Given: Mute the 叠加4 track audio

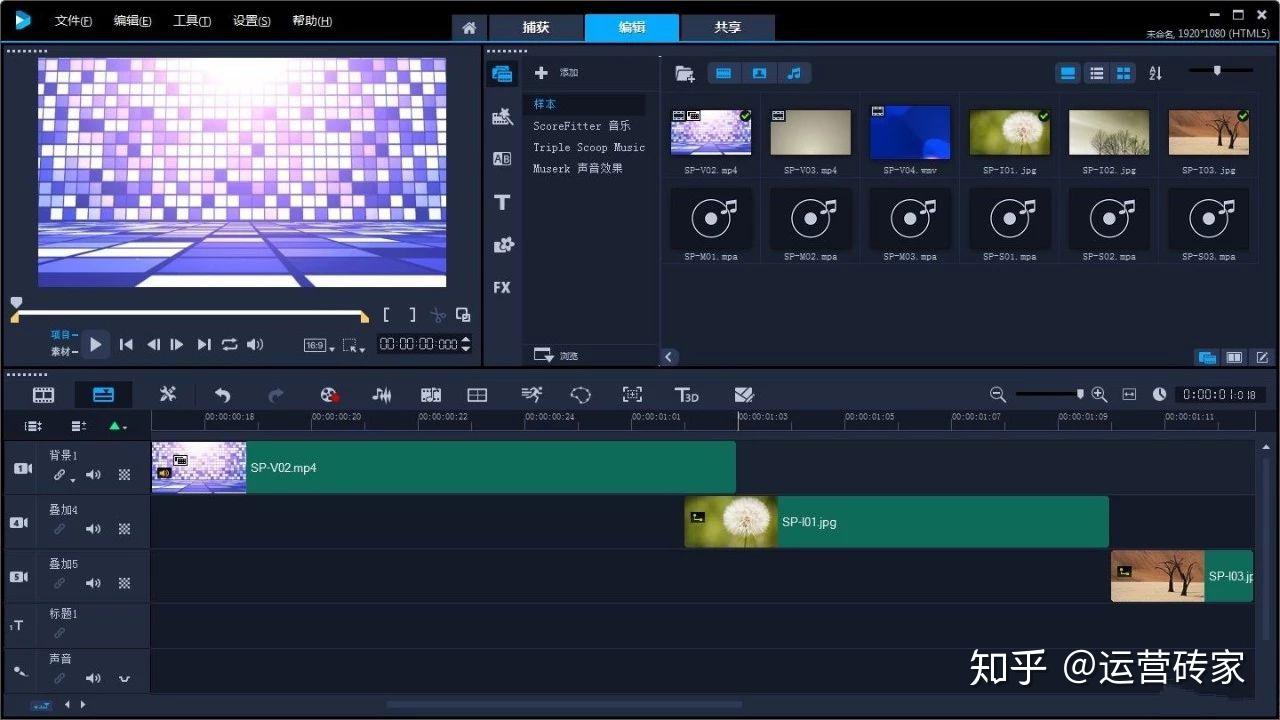Looking at the screenshot, I should point(93,529).
